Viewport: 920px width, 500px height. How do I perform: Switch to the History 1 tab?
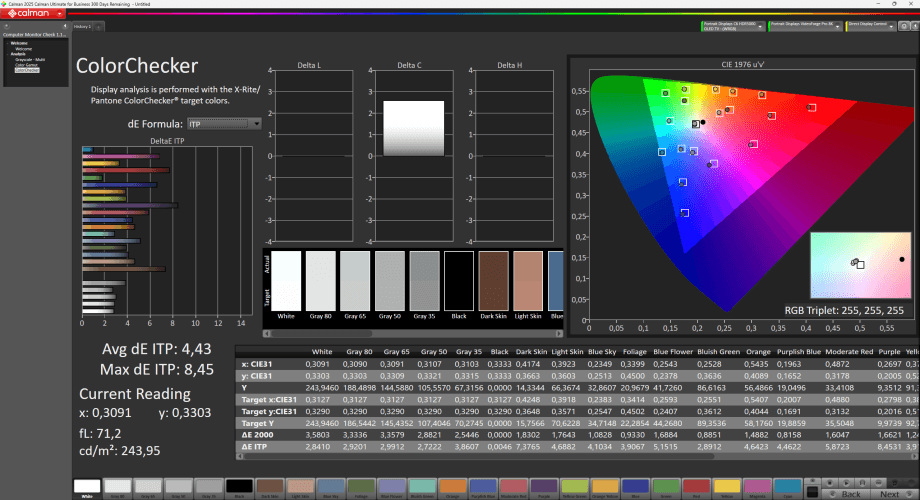tap(82, 26)
